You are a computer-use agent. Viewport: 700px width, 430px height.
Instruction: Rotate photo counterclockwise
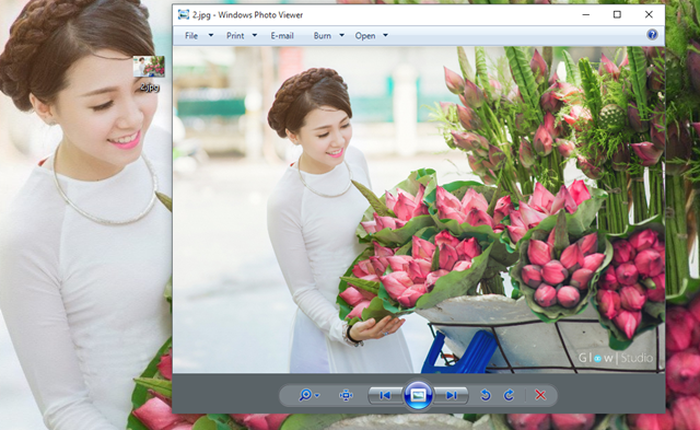(486, 395)
